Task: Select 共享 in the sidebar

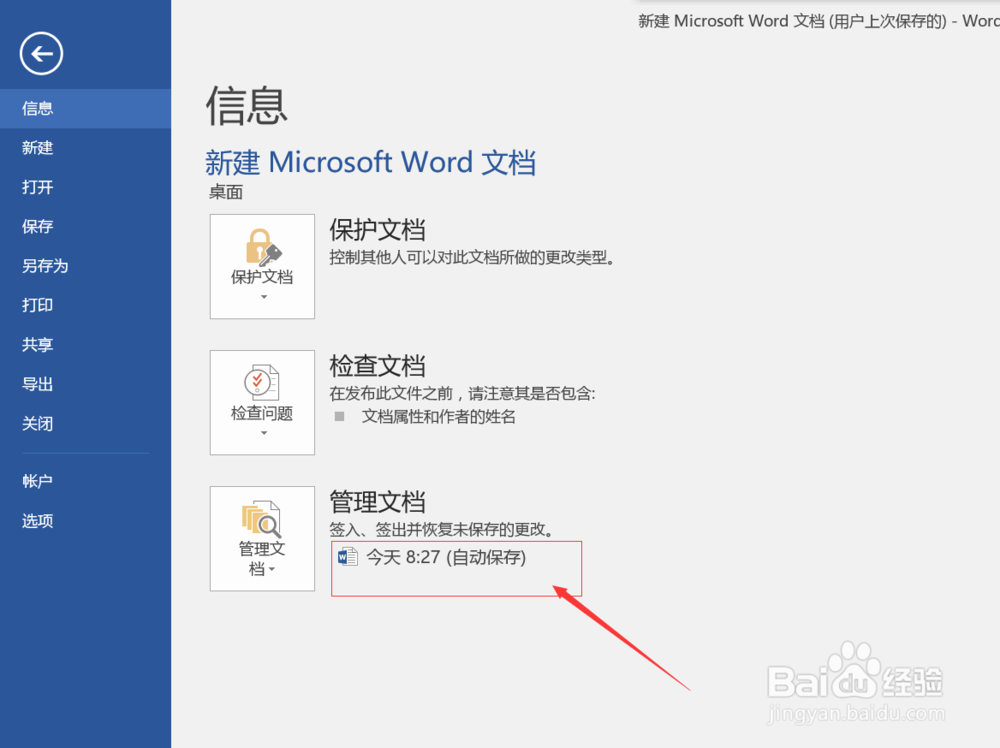Action: click(85, 345)
